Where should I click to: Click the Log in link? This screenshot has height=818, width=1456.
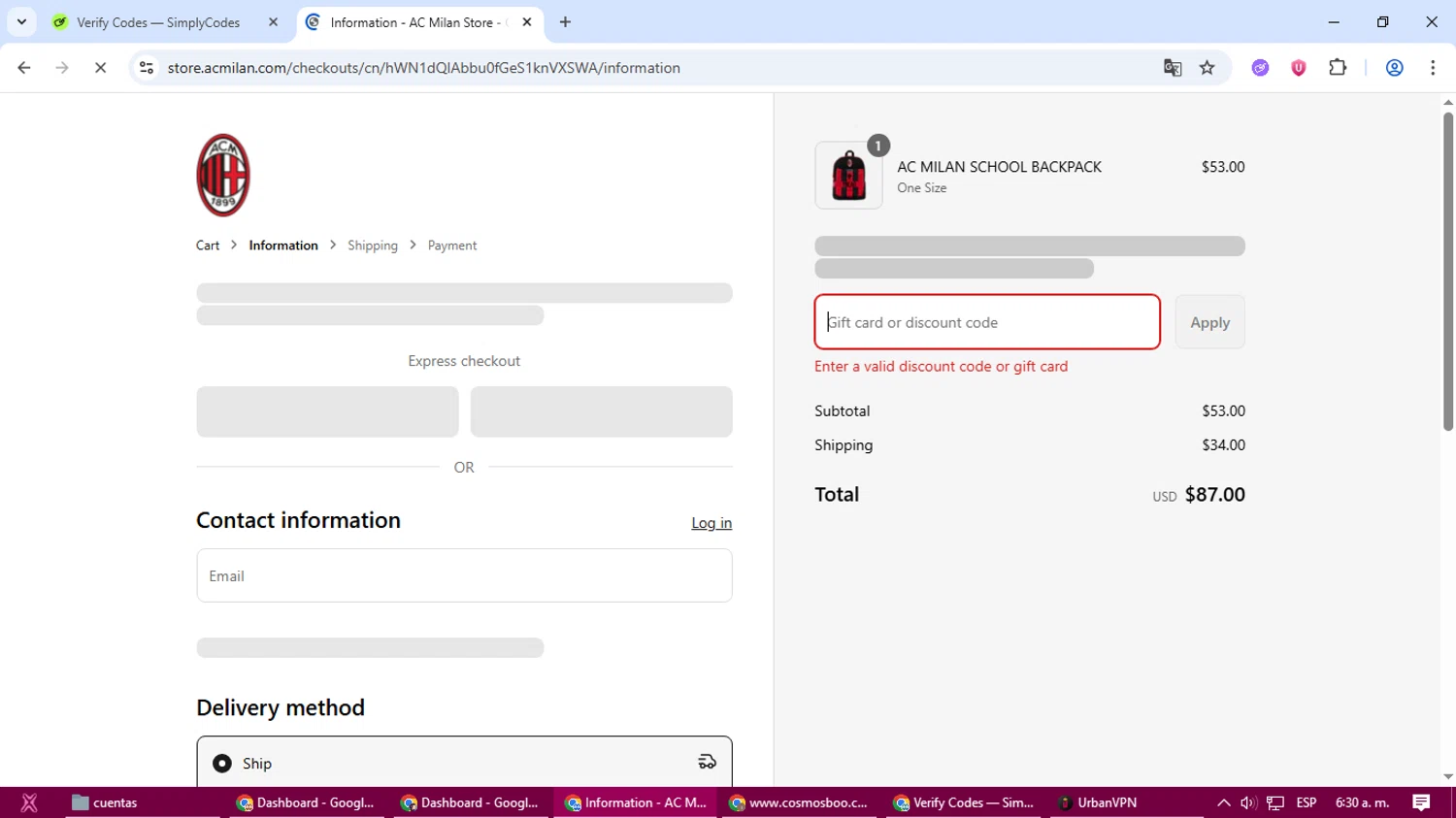[x=711, y=523]
